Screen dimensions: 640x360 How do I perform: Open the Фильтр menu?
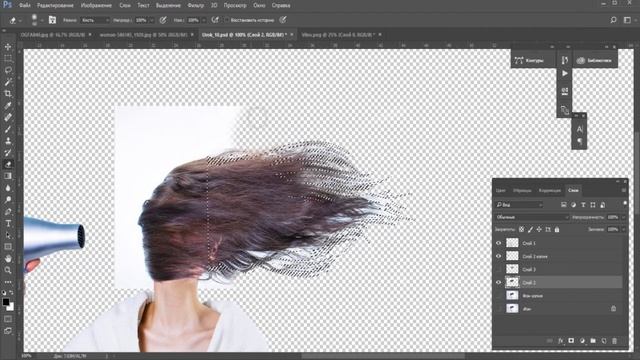pos(196,5)
